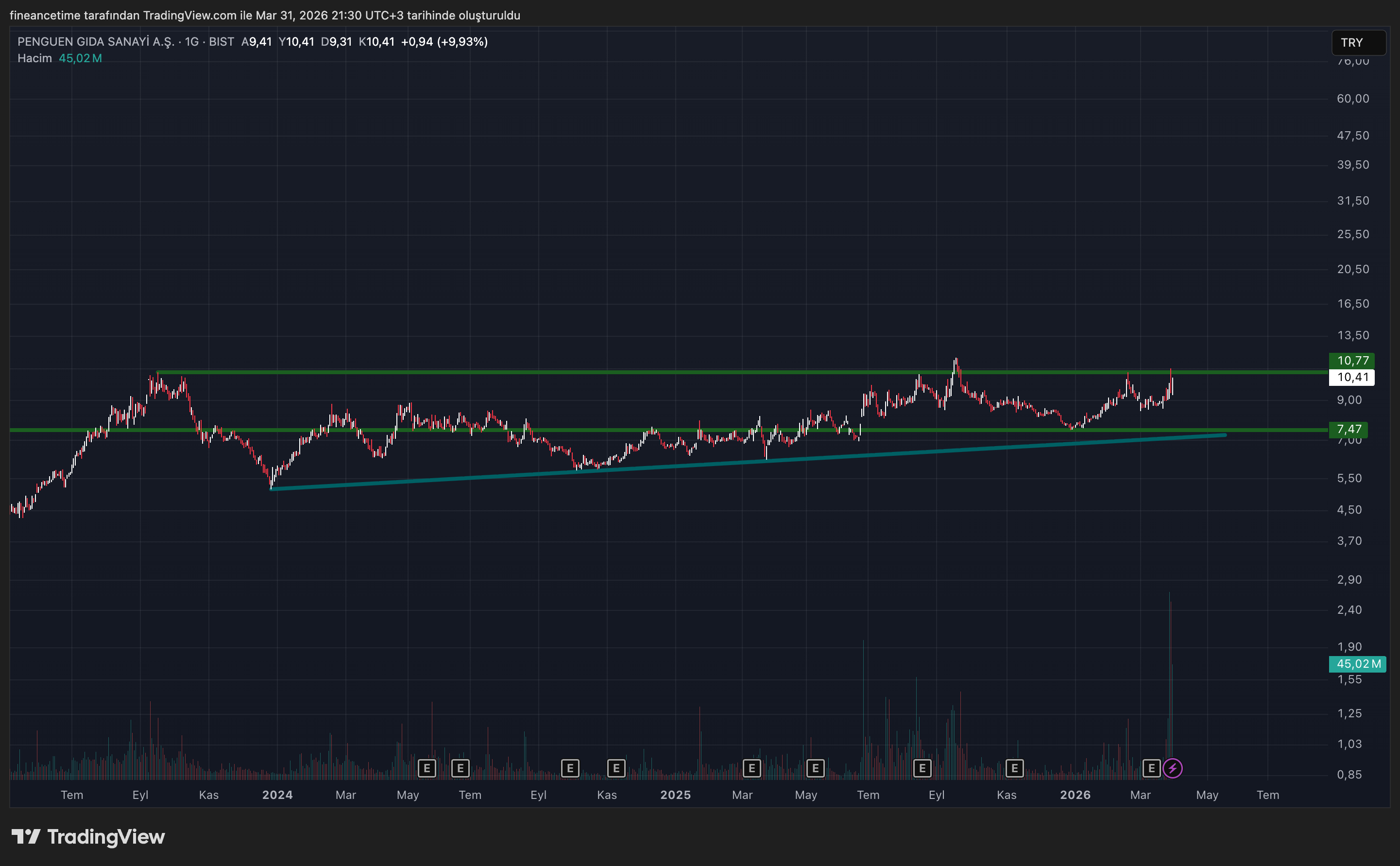Image resolution: width=1400 pixels, height=866 pixels.
Task: Click the earnings marker after Mar 2026
Action: coord(1151,768)
